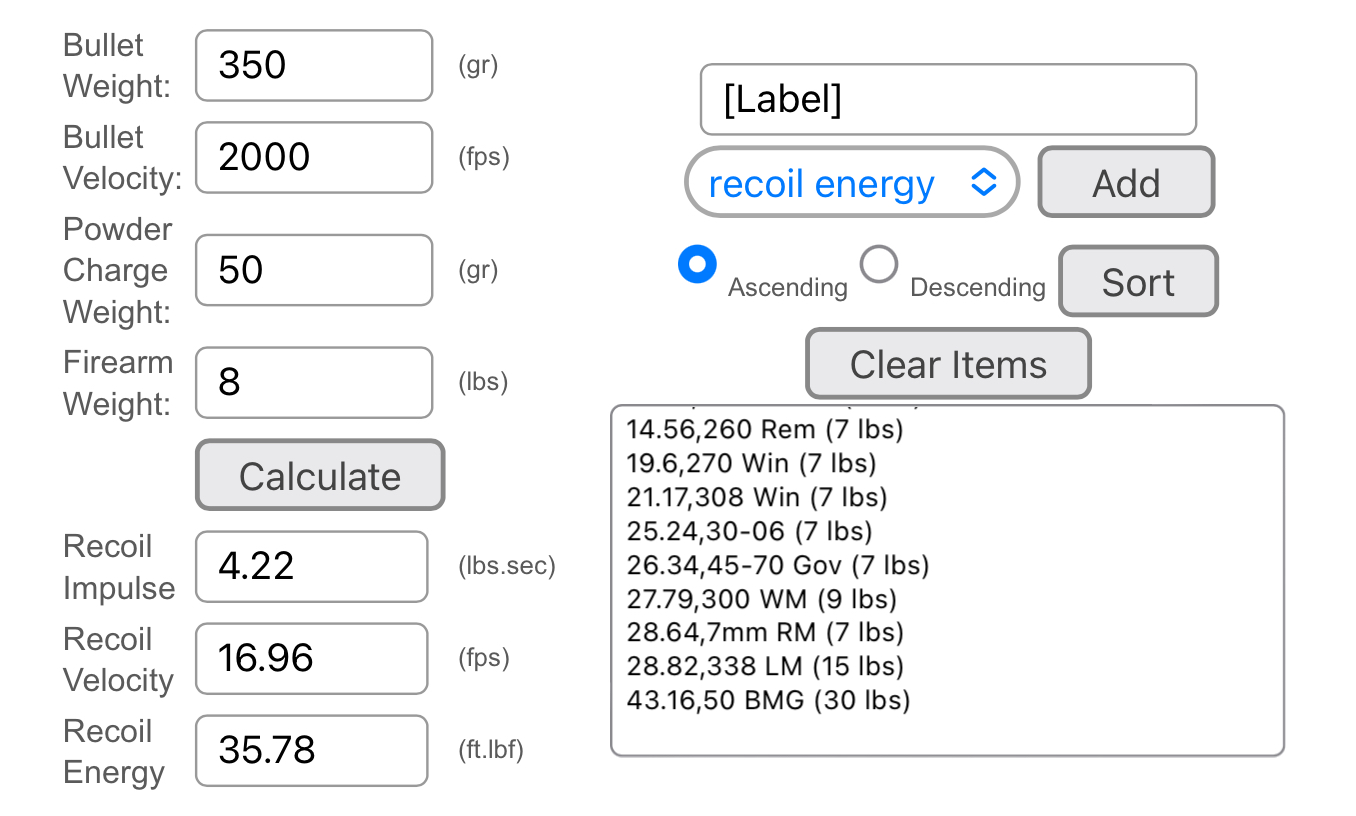This screenshot has width=1356, height=816.
Task: Click the '(fps)' unit beside Recoil Velocity
Action: click(484, 658)
